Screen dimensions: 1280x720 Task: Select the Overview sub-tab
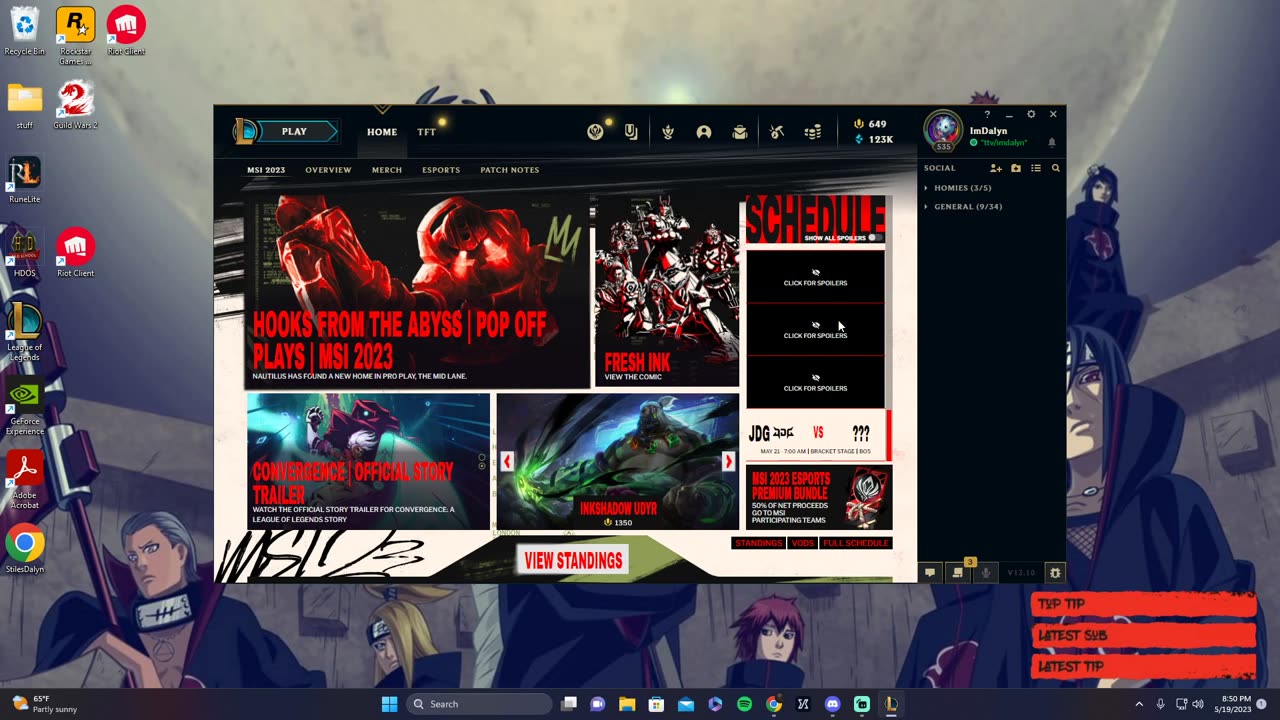coord(328,170)
